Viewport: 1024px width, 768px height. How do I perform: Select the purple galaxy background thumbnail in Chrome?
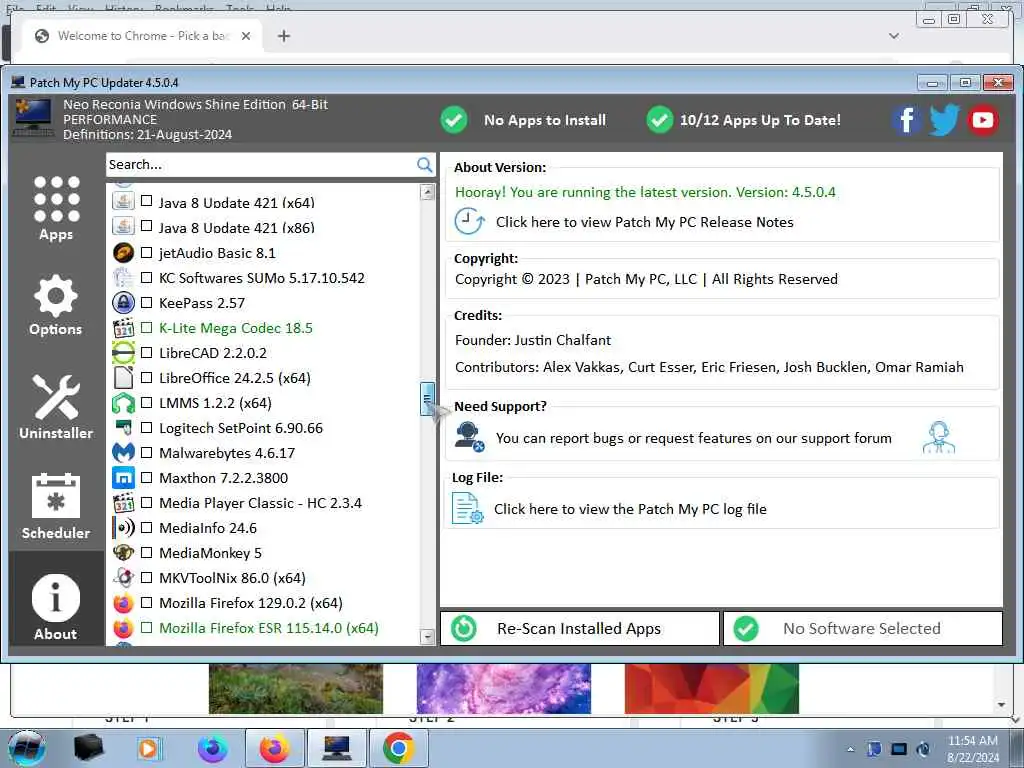504,689
